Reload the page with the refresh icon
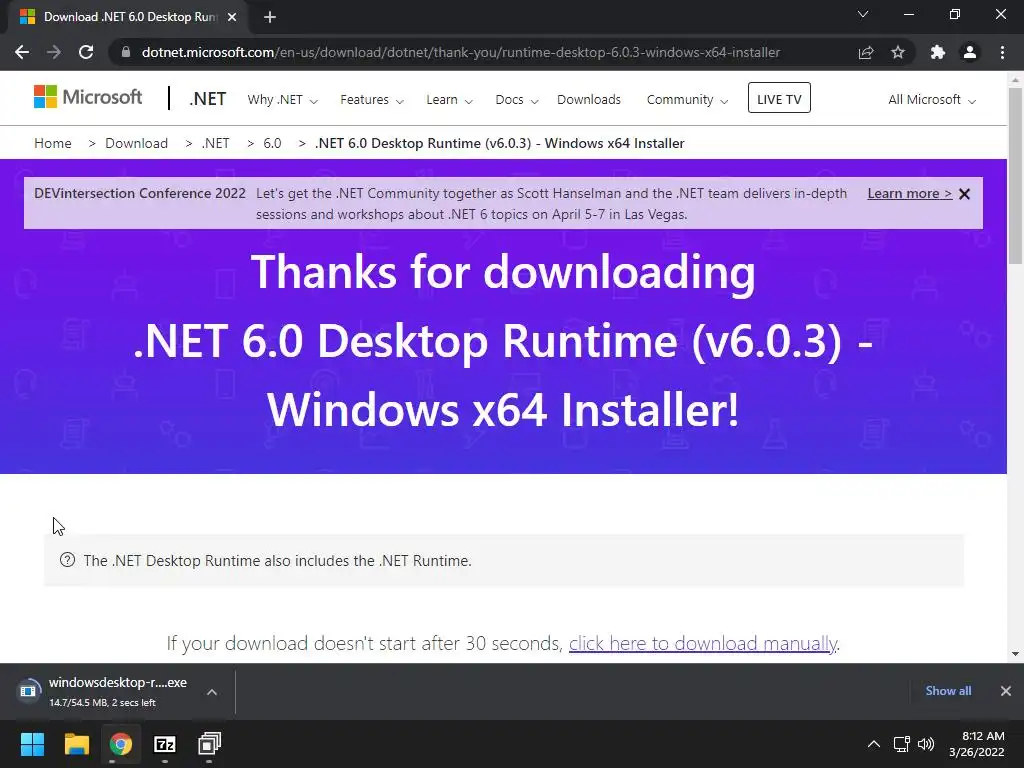This screenshot has height=768, width=1024. pyautogui.click(x=86, y=52)
